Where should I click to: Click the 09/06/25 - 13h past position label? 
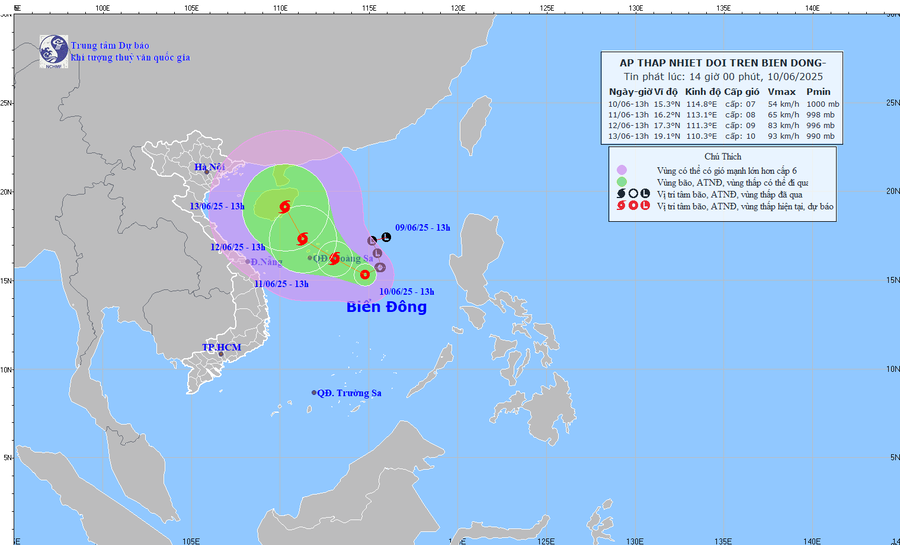click(x=423, y=228)
